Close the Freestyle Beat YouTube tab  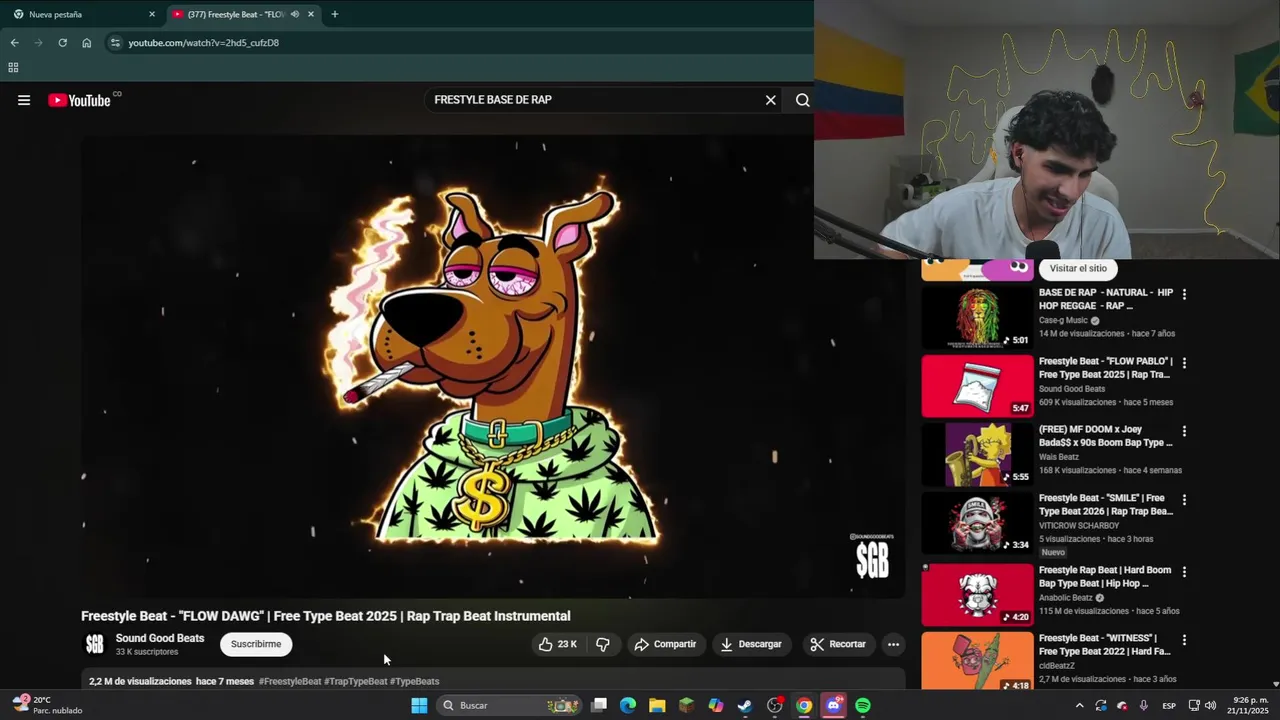tap(311, 14)
